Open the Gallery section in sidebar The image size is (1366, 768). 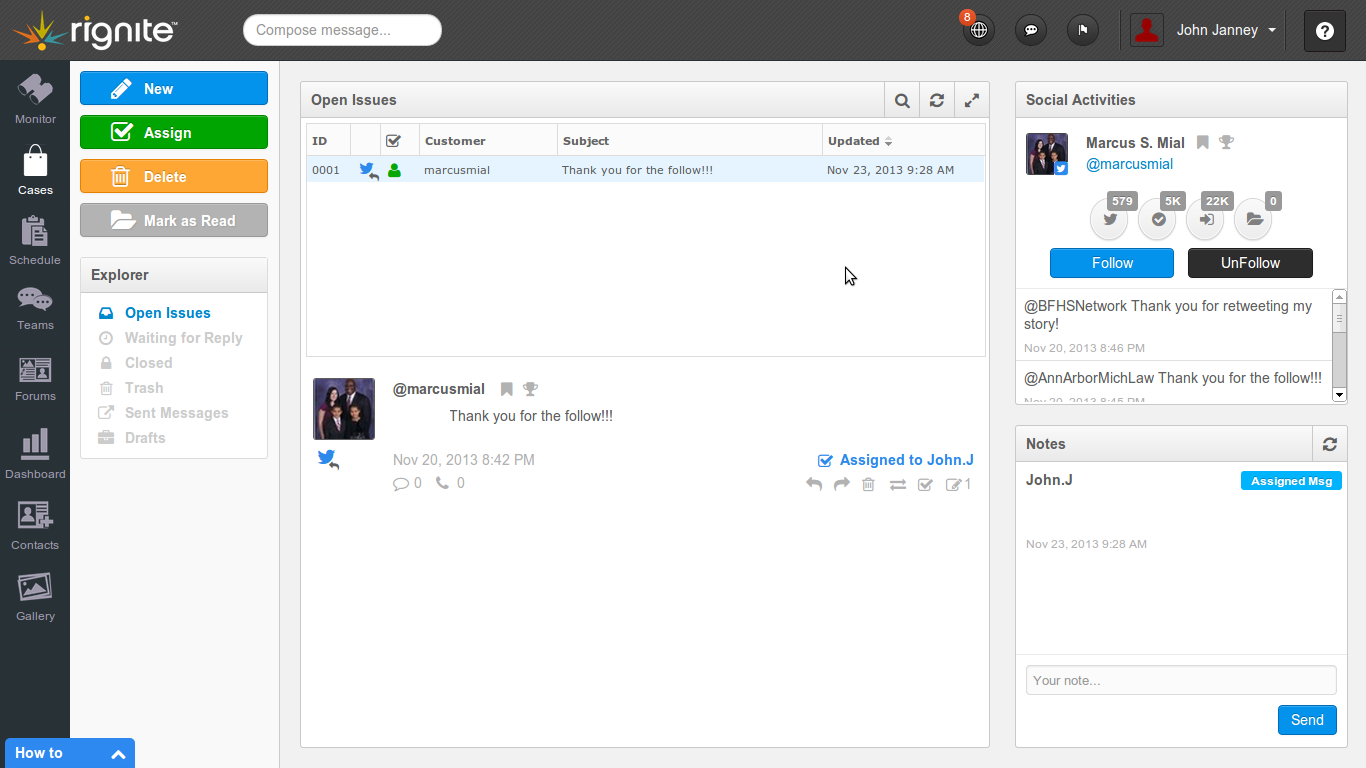pos(35,597)
